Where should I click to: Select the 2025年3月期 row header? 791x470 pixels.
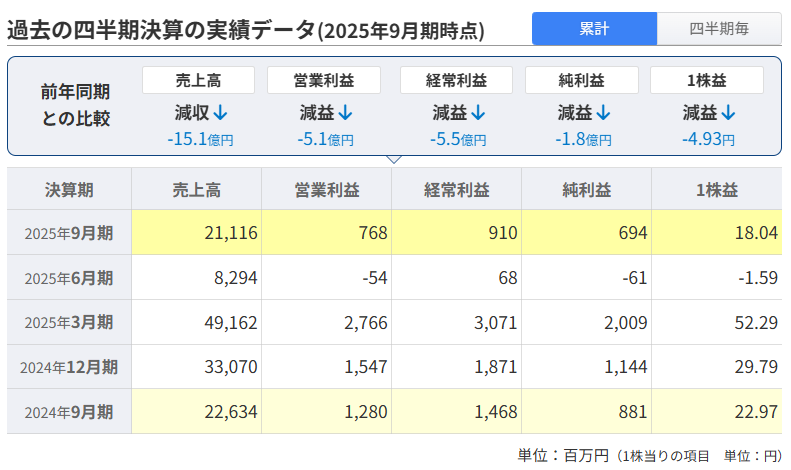point(69,322)
